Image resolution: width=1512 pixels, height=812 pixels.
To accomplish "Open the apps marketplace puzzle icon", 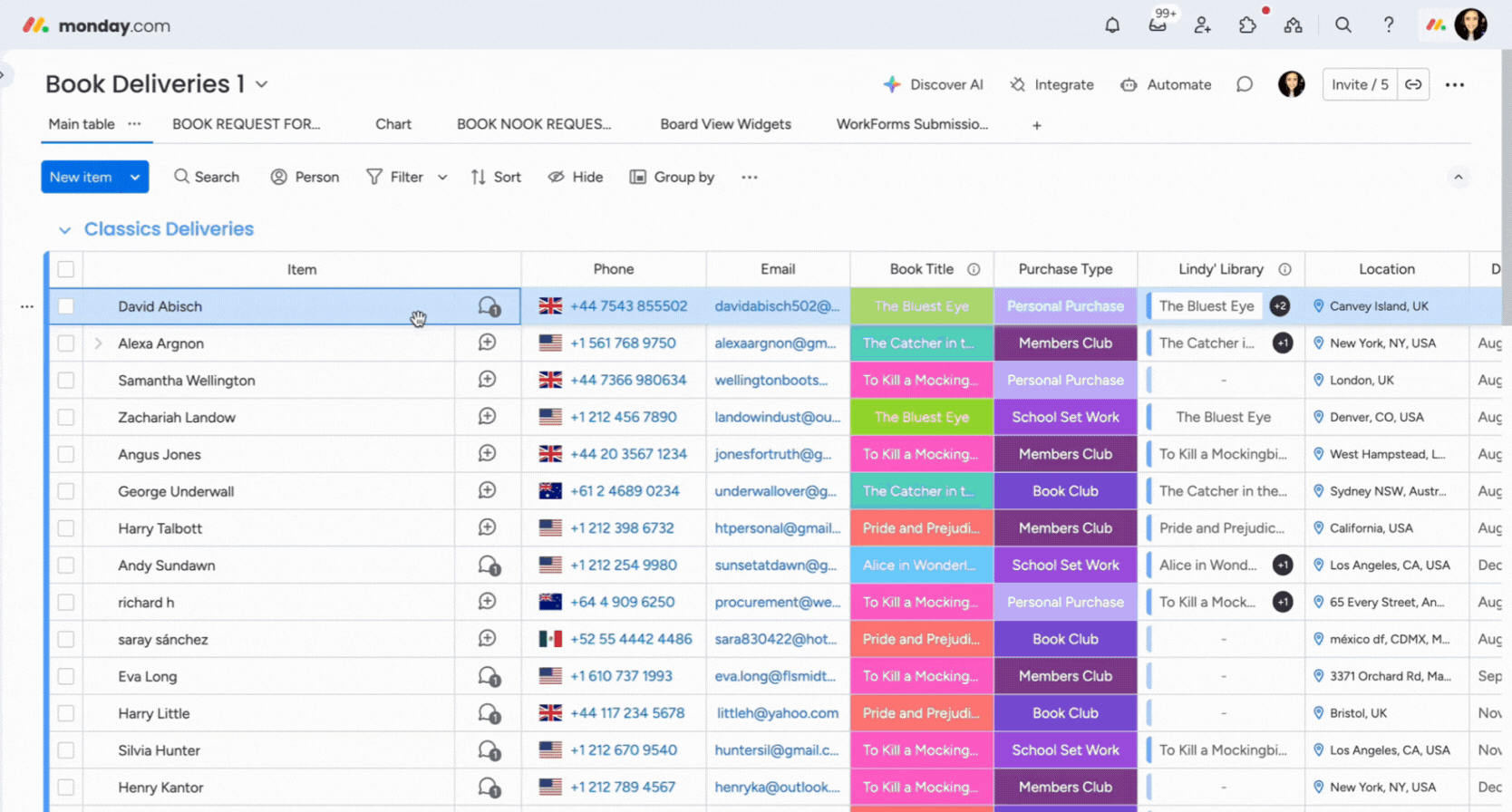I will pos(1248,25).
